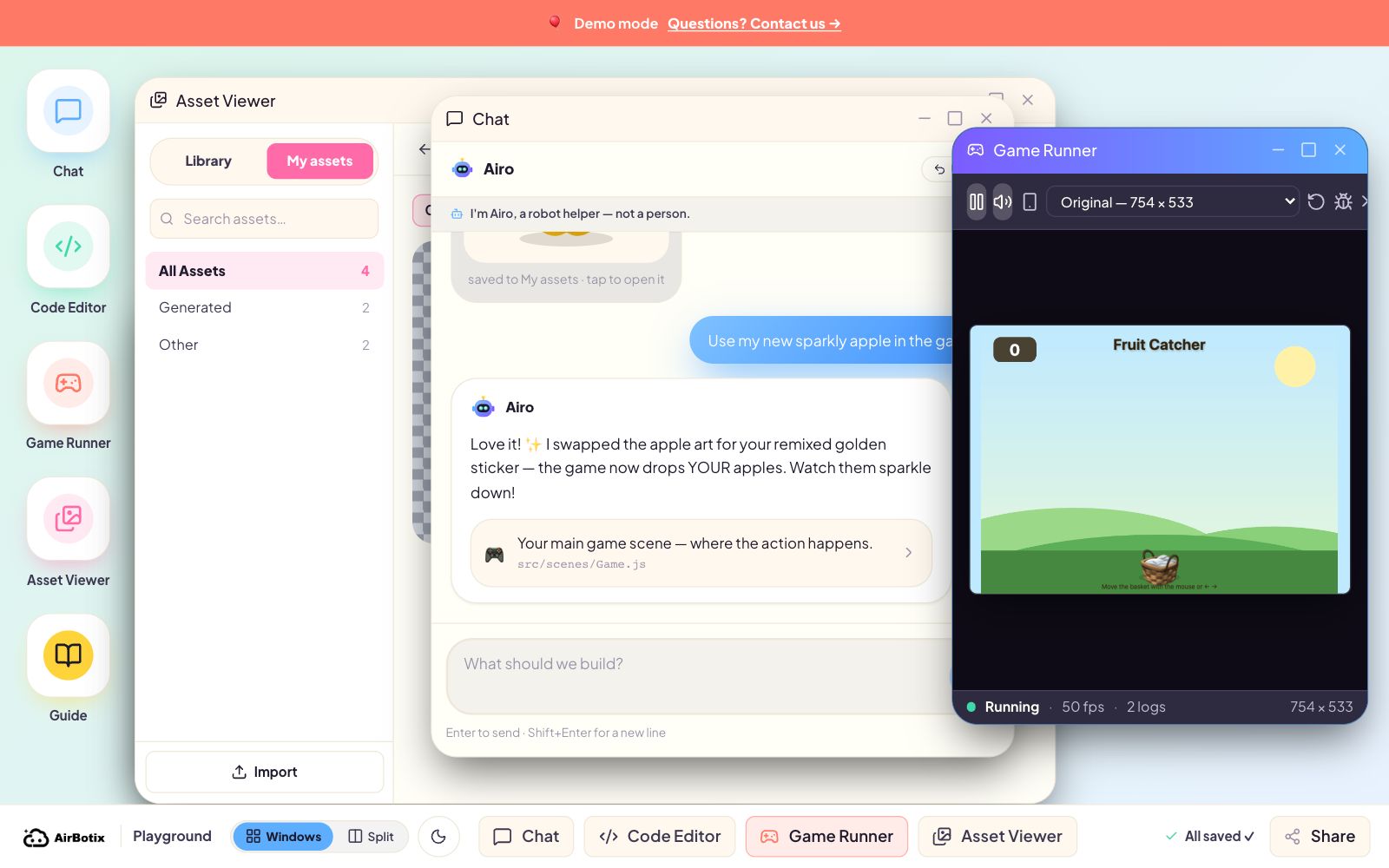Switch layout to Windows mode
1389x868 pixels.
(284, 837)
